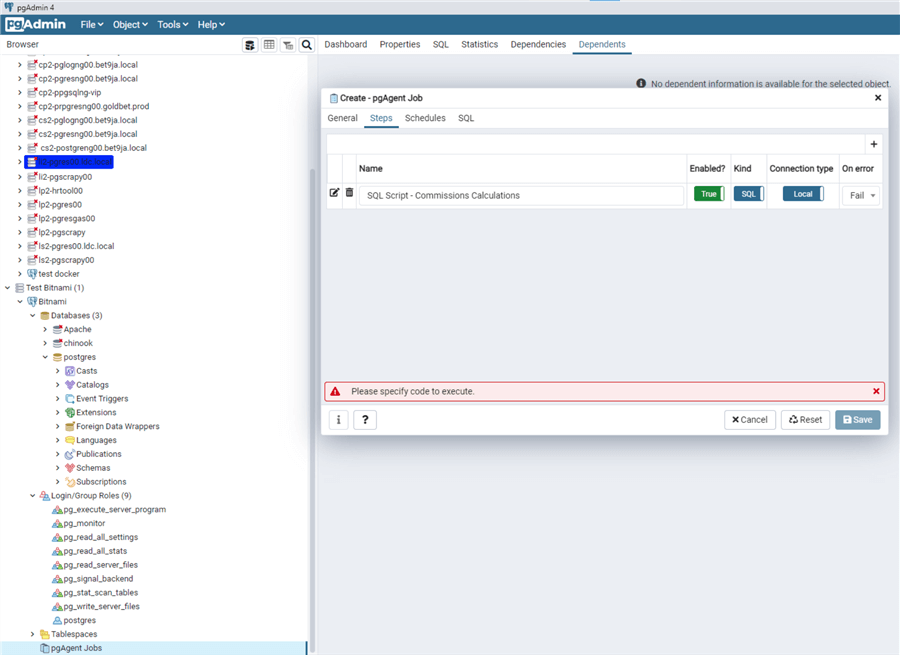
Task: Click the Filtered Rows toolbar icon
Action: coord(288,45)
